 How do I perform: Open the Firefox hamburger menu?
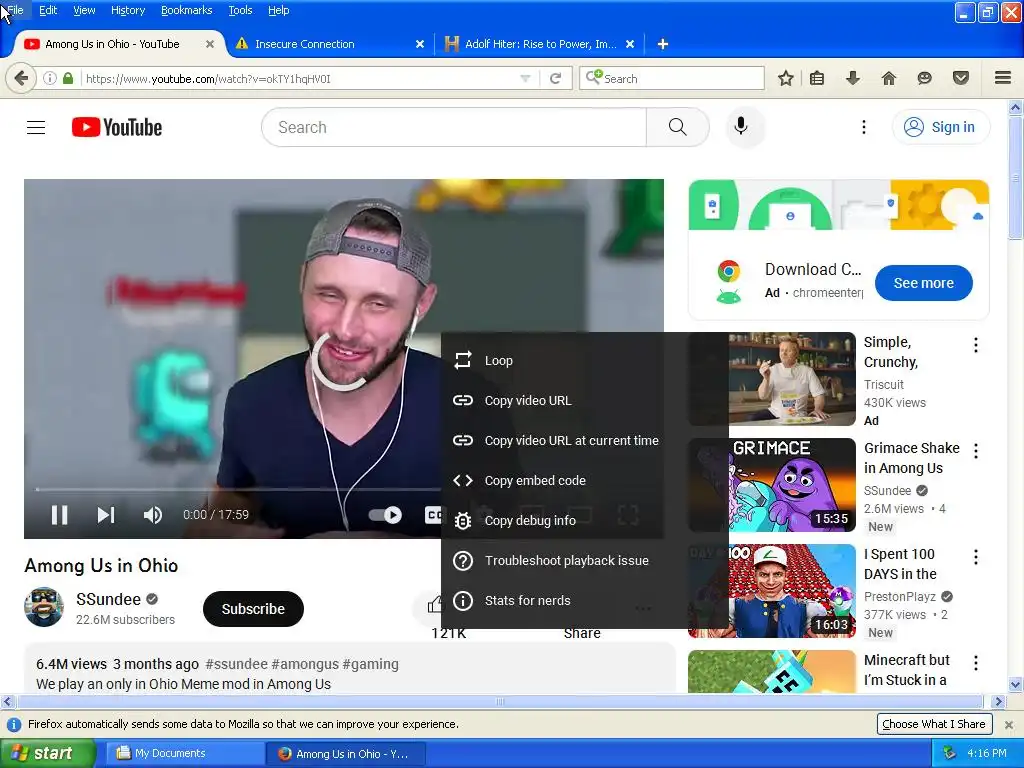point(1003,78)
